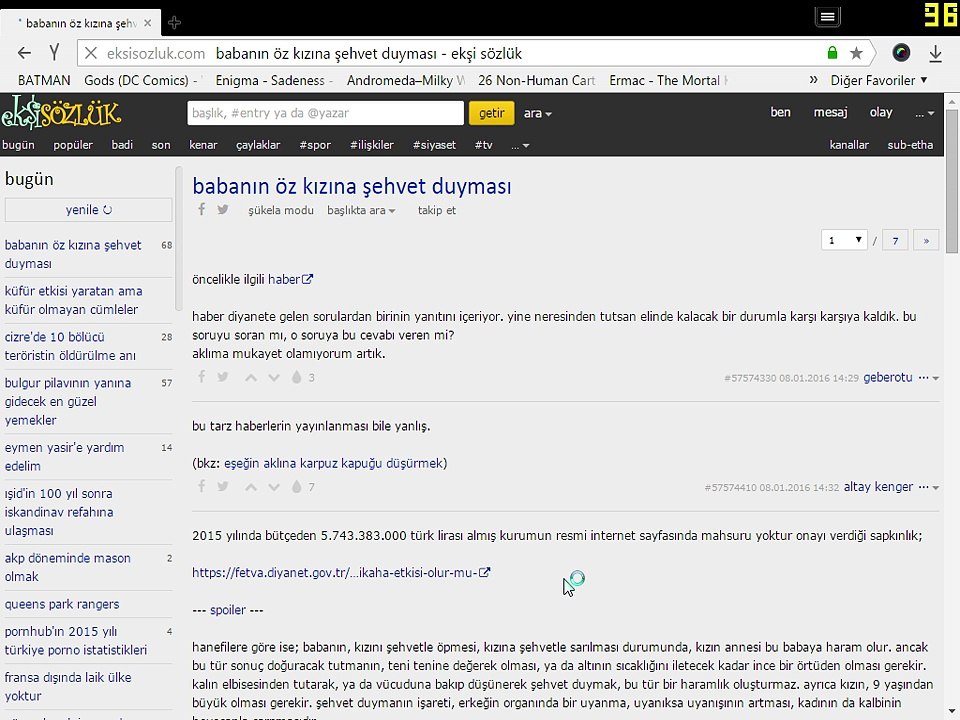The height and width of the screenshot is (720, 960).
Task: Open topic queens park rangers
Action: [62, 604]
